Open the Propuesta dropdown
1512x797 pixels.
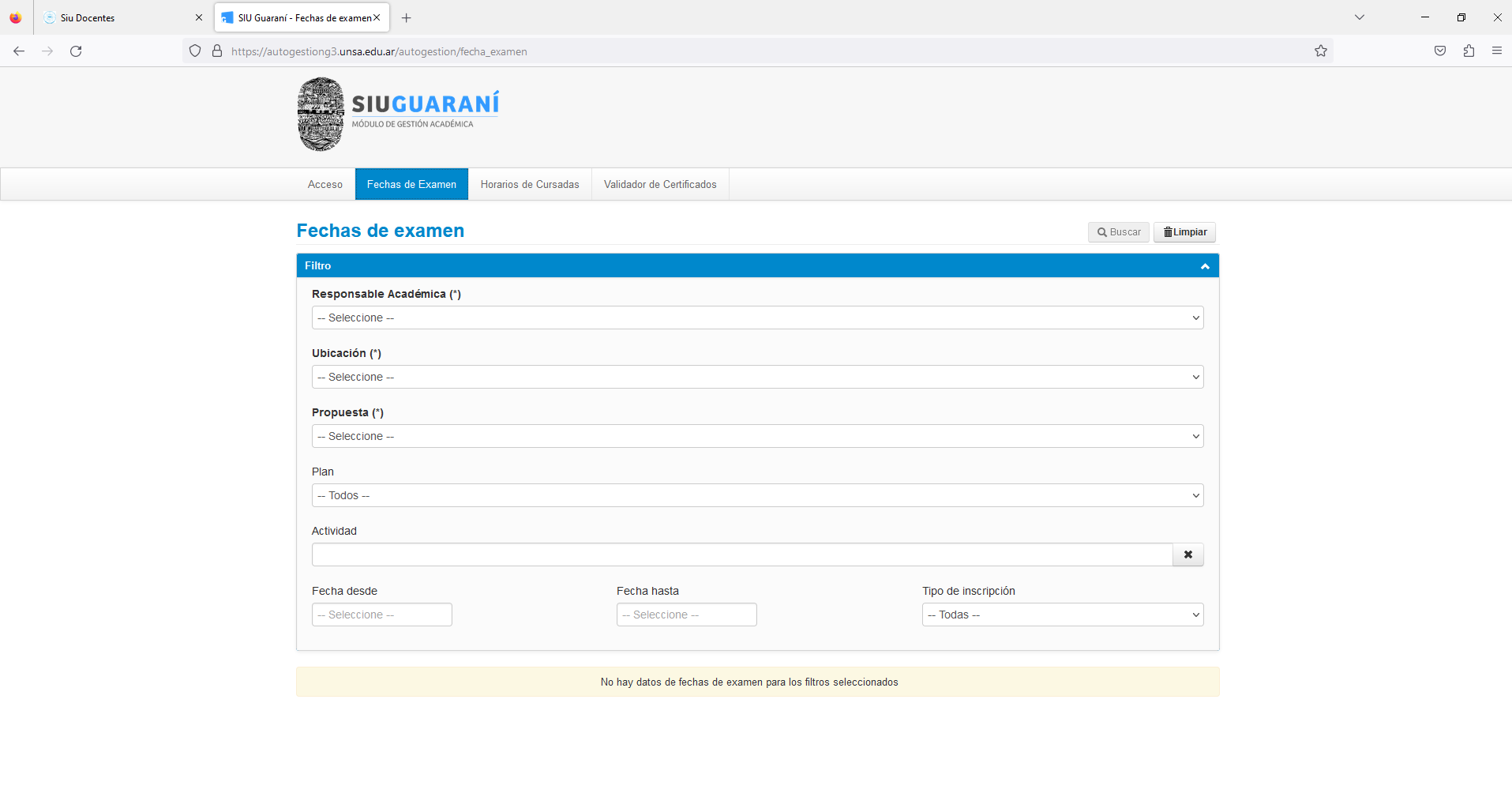pos(757,436)
